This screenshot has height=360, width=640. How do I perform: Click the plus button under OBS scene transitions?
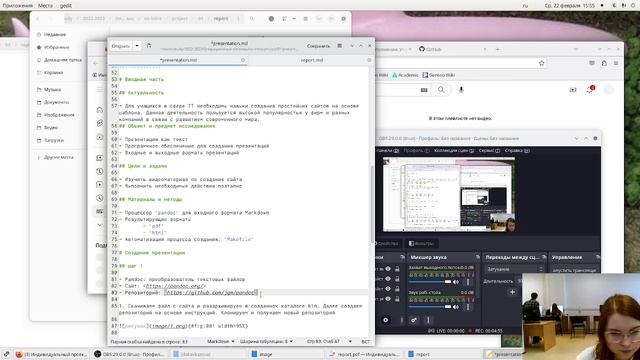tap(512, 292)
